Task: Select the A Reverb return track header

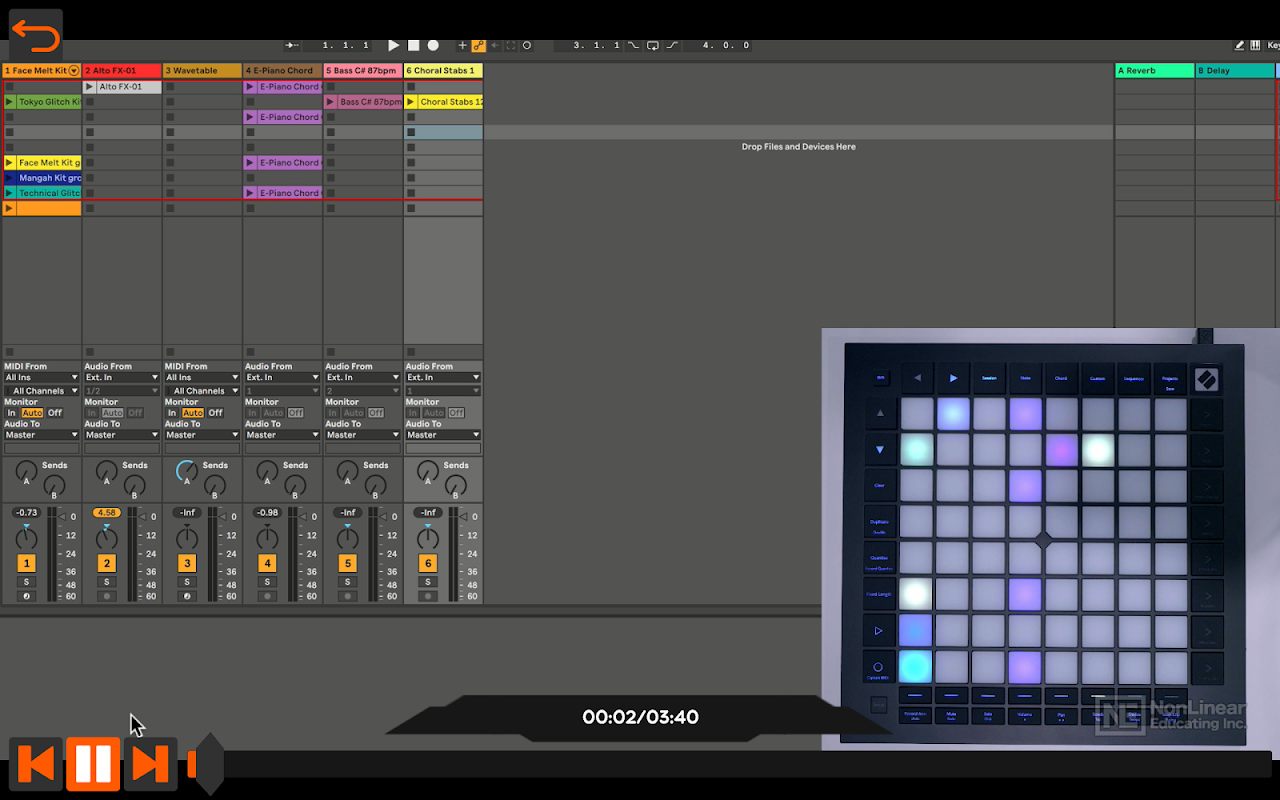Action: pyautogui.click(x=1154, y=71)
